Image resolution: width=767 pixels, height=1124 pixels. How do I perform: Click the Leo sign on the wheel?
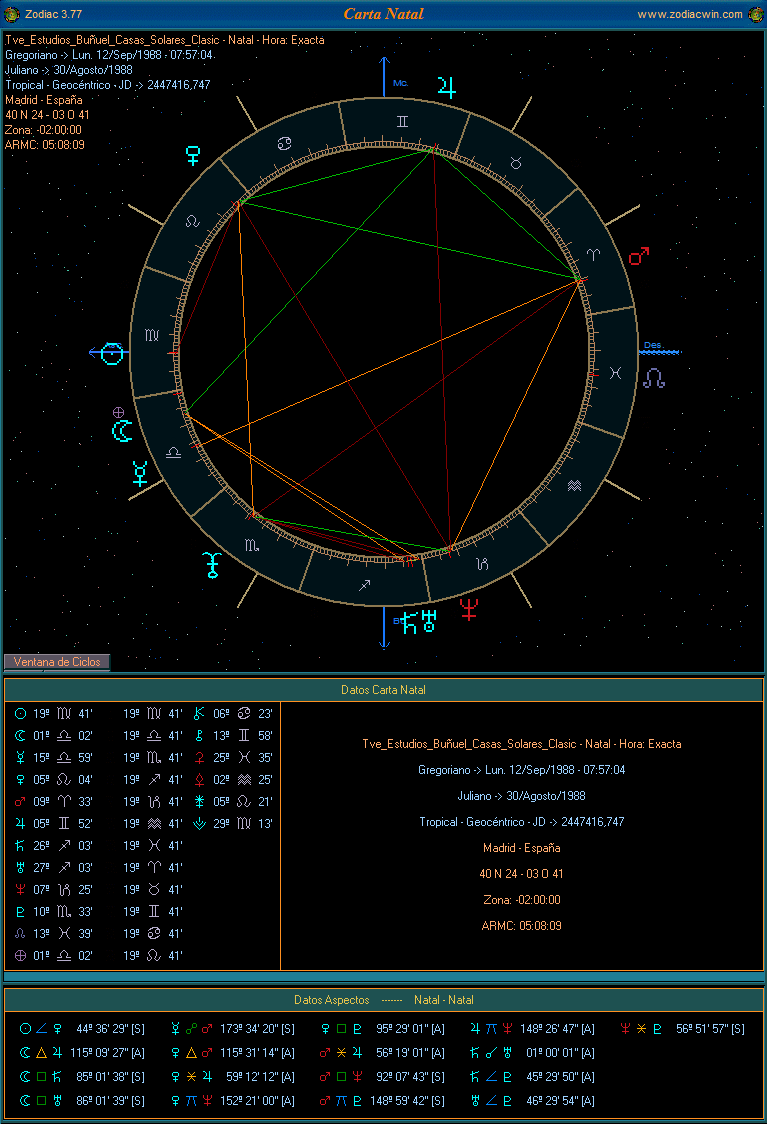pyautogui.click(x=192, y=222)
